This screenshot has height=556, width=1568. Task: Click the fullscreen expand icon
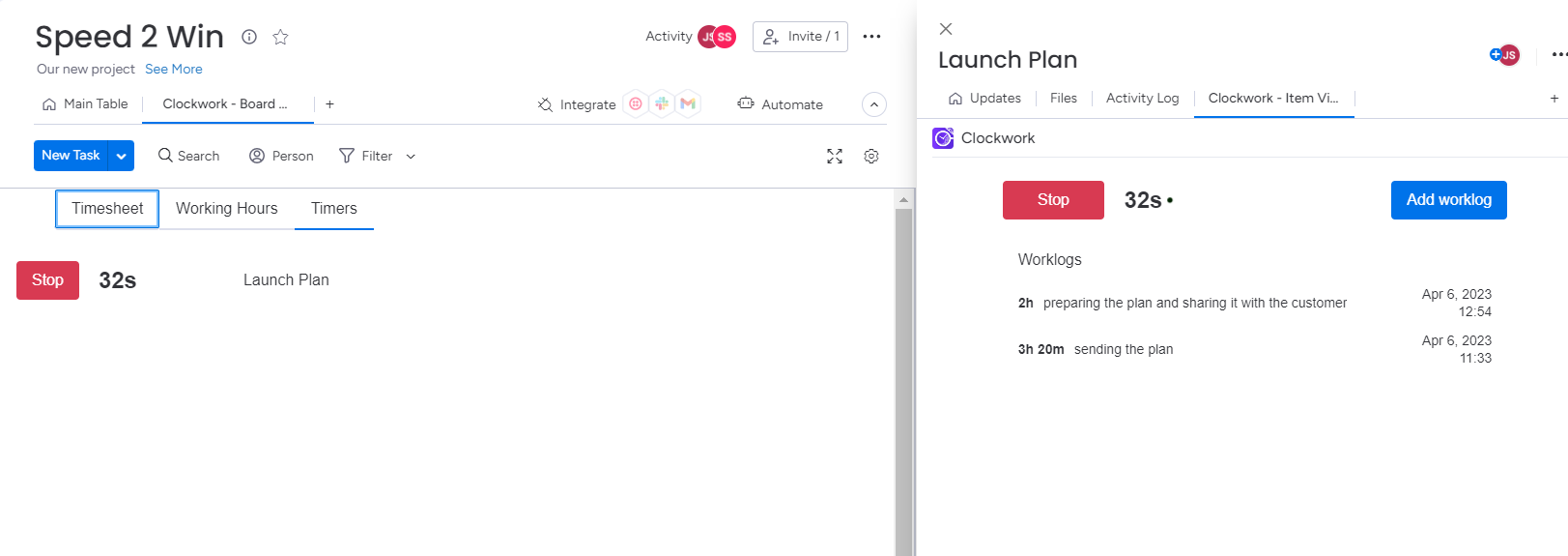click(x=835, y=157)
